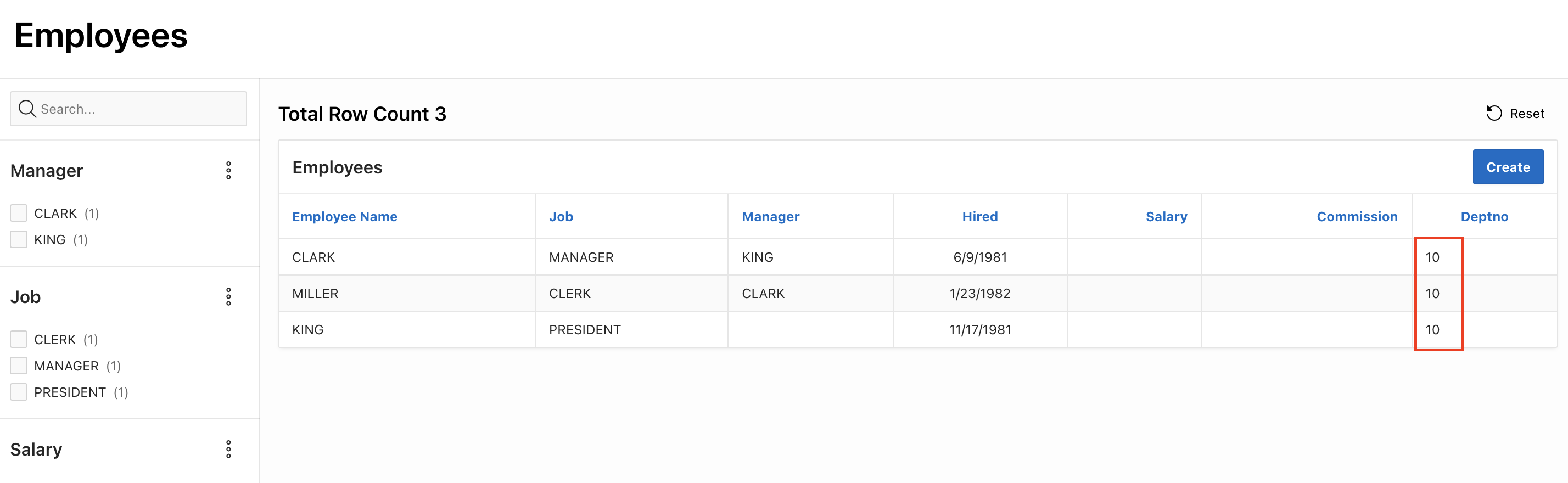Screen dimensions: 1568x483
Task: Select the PRESIDENT job filter checkbox
Action: click(x=19, y=392)
